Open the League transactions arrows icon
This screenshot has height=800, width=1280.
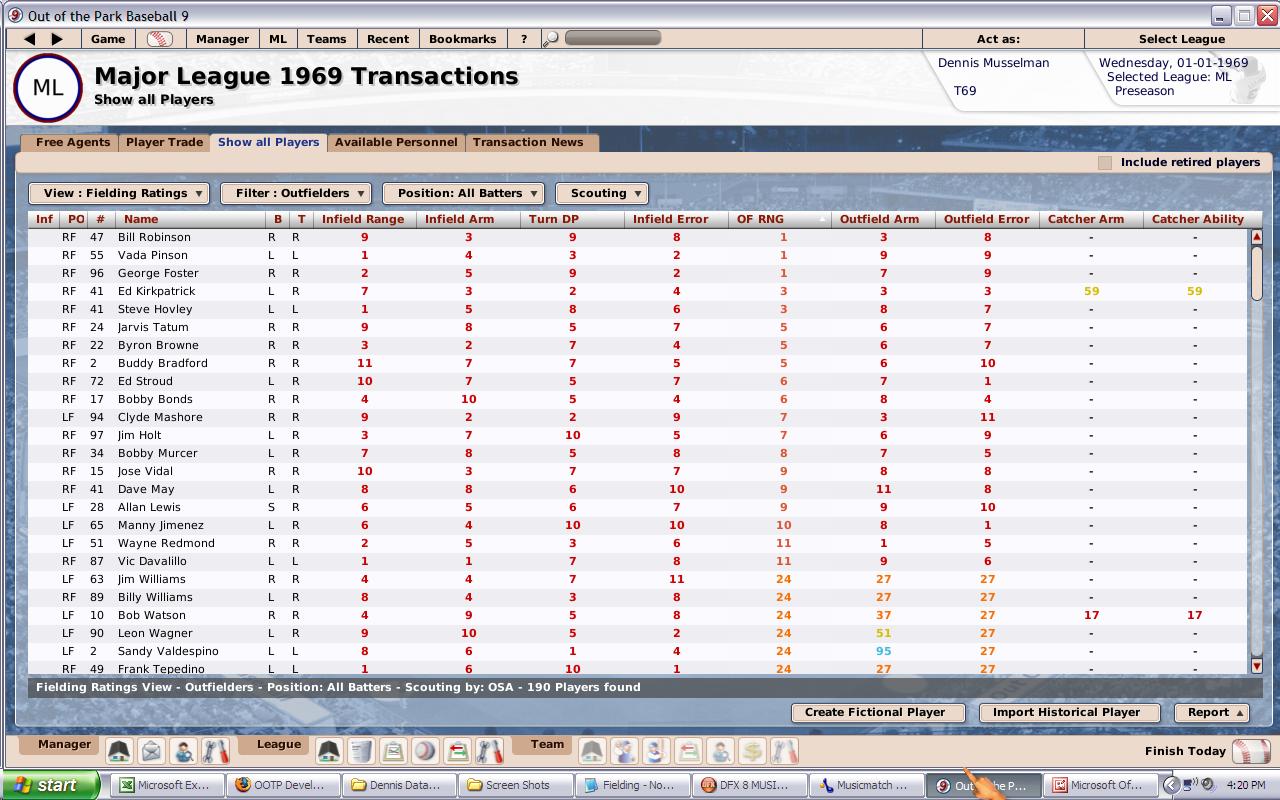(x=457, y=751)
